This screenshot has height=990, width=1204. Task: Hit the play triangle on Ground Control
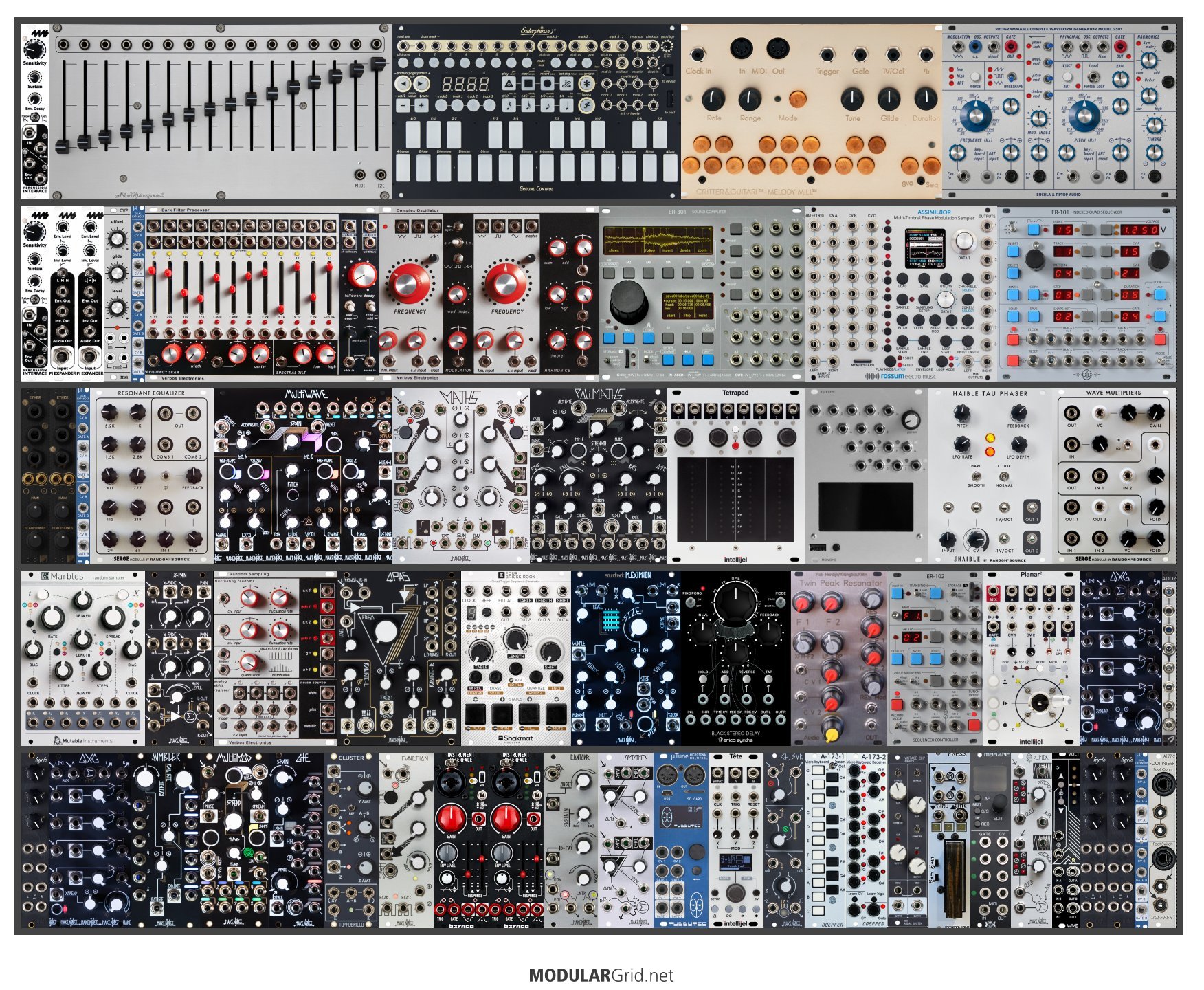tap(508, 83)
